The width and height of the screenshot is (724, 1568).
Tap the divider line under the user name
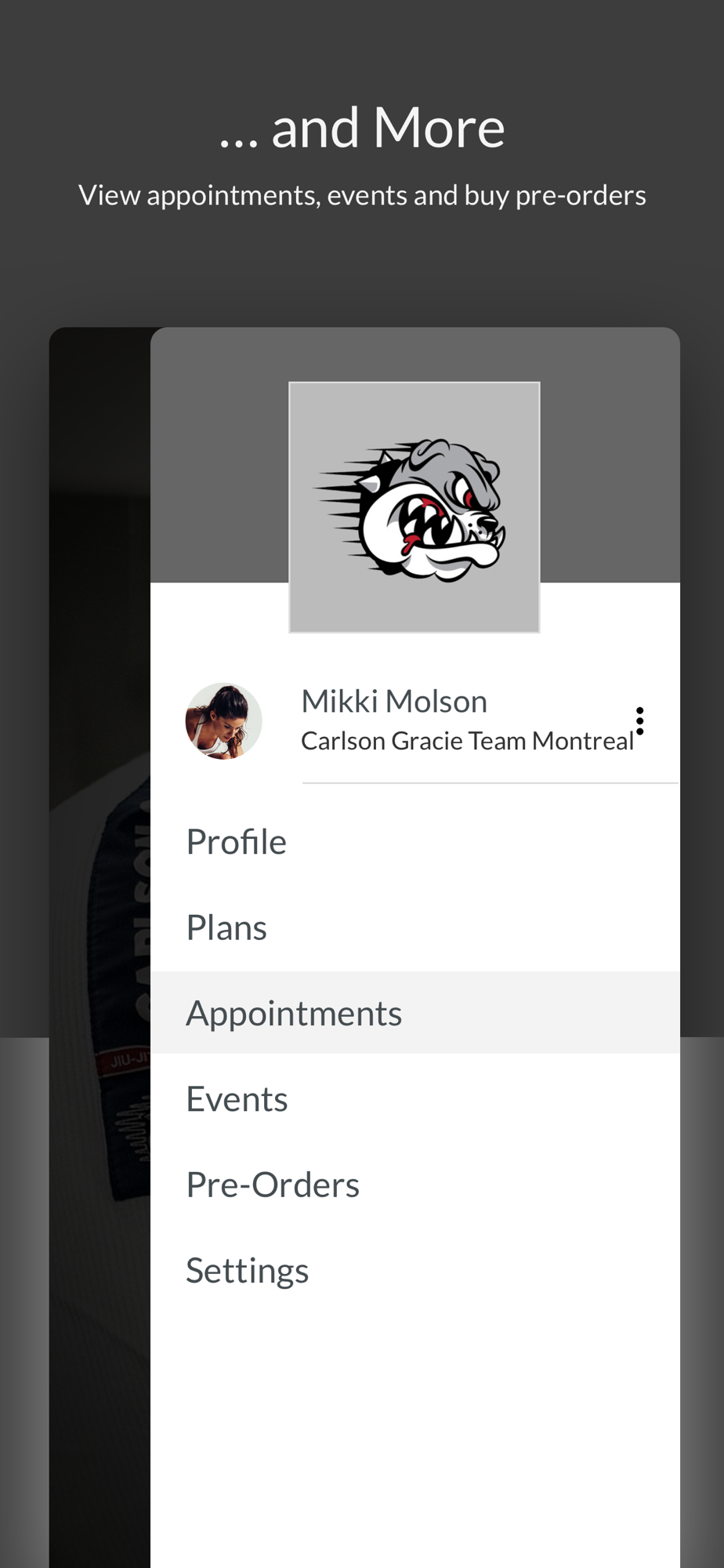pyautogui.click(x=491, y=782)
